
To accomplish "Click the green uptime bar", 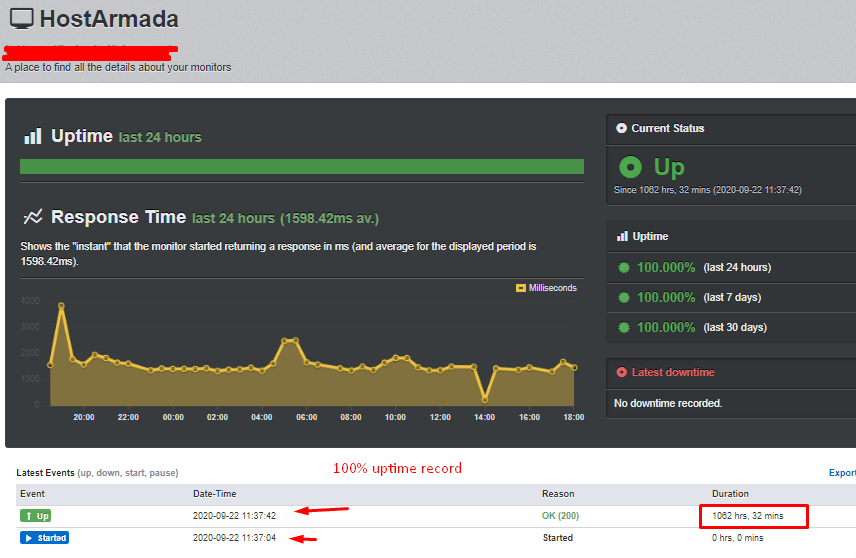I will pyautogui.click(x=302, y=167).
